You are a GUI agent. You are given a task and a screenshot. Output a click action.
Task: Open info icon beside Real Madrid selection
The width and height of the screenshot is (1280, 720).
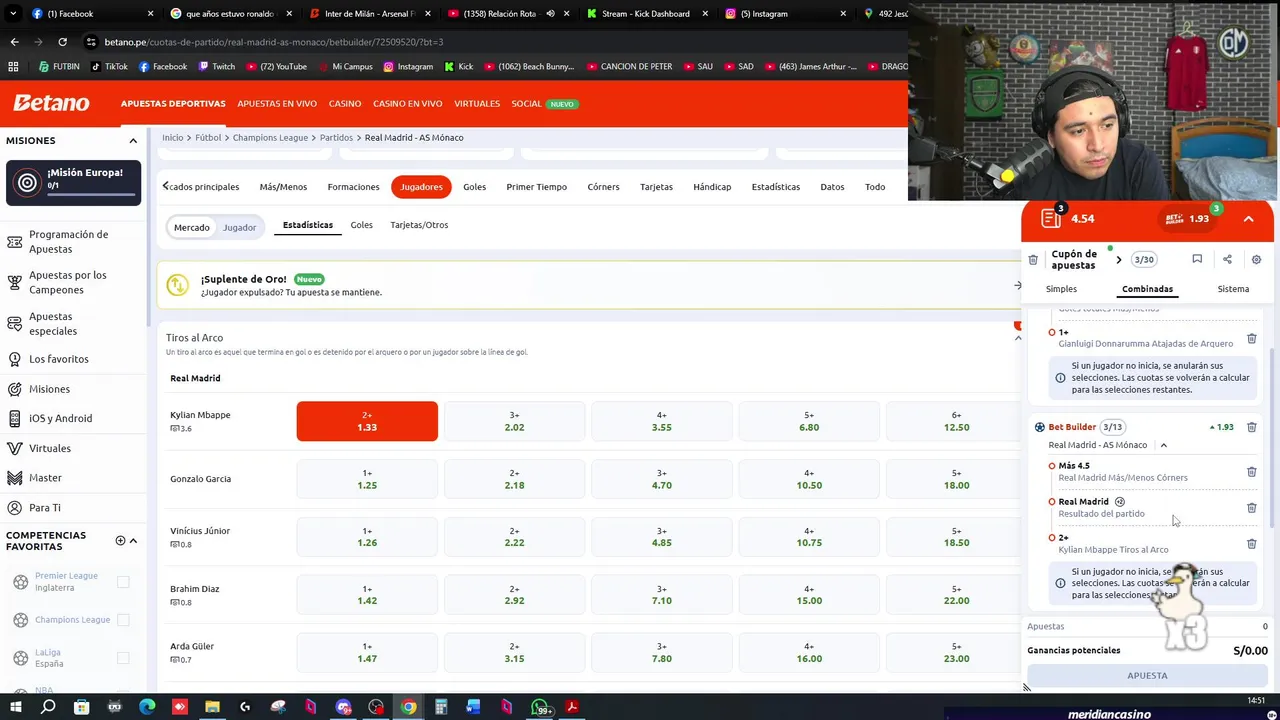tap(1120, 502)
